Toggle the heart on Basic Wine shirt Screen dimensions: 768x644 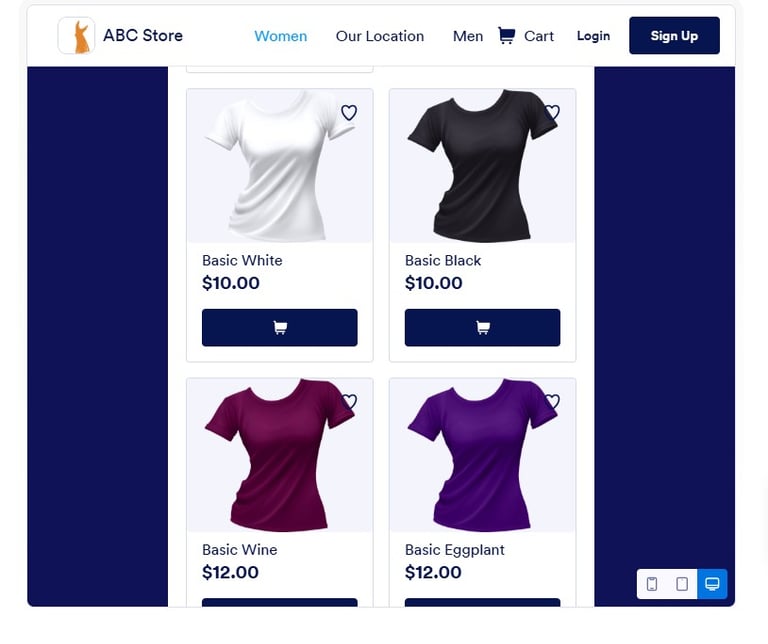349,402
